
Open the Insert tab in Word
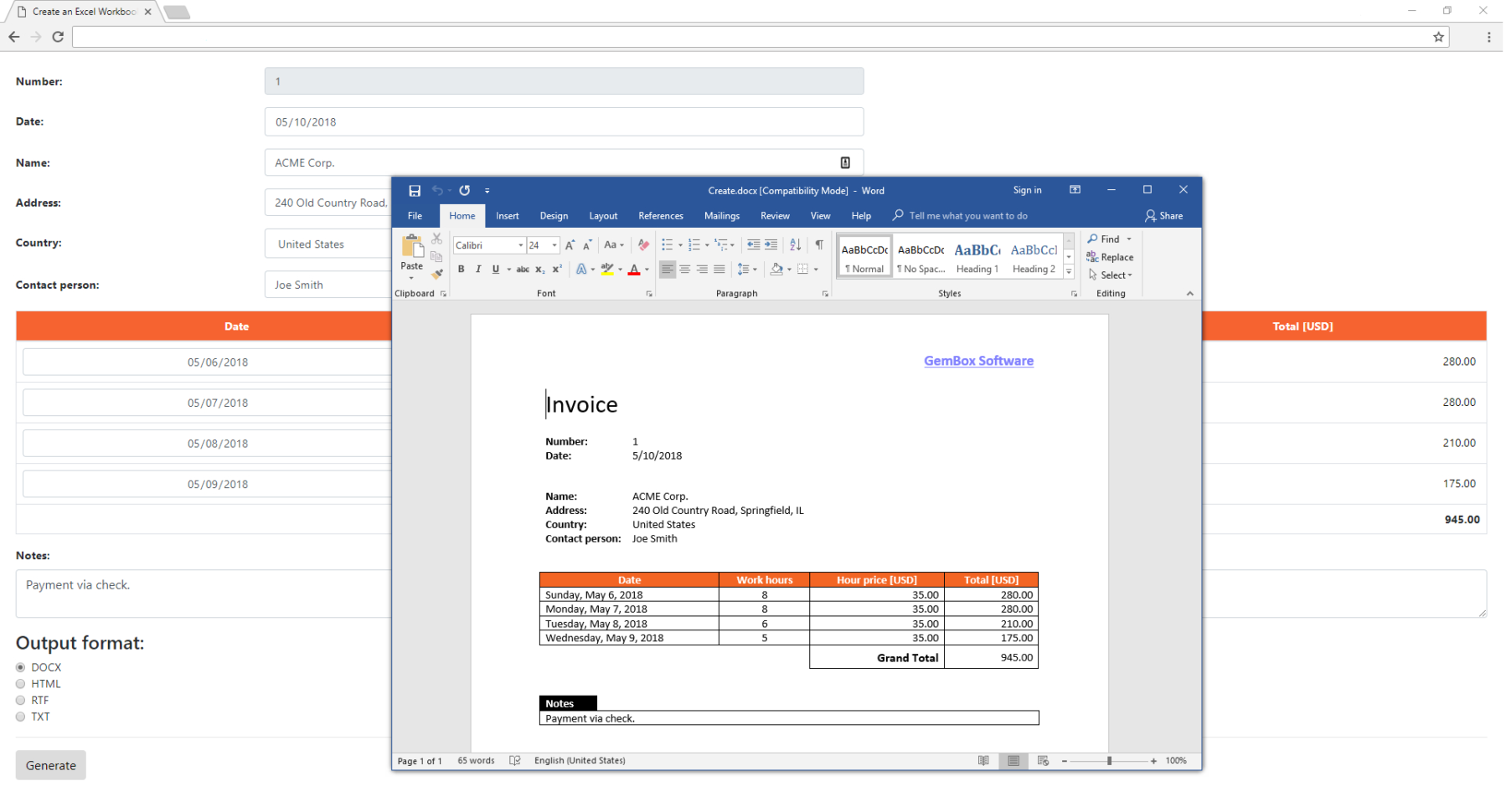coord(508,215)
